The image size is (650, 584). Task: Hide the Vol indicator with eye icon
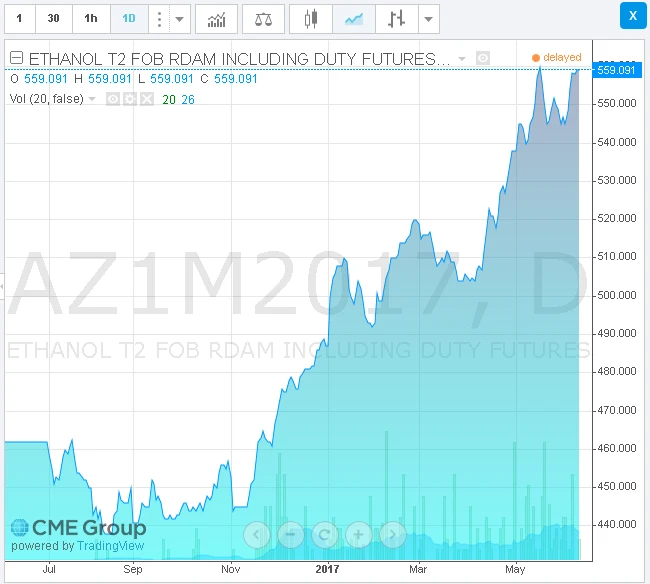click(113, 99)
